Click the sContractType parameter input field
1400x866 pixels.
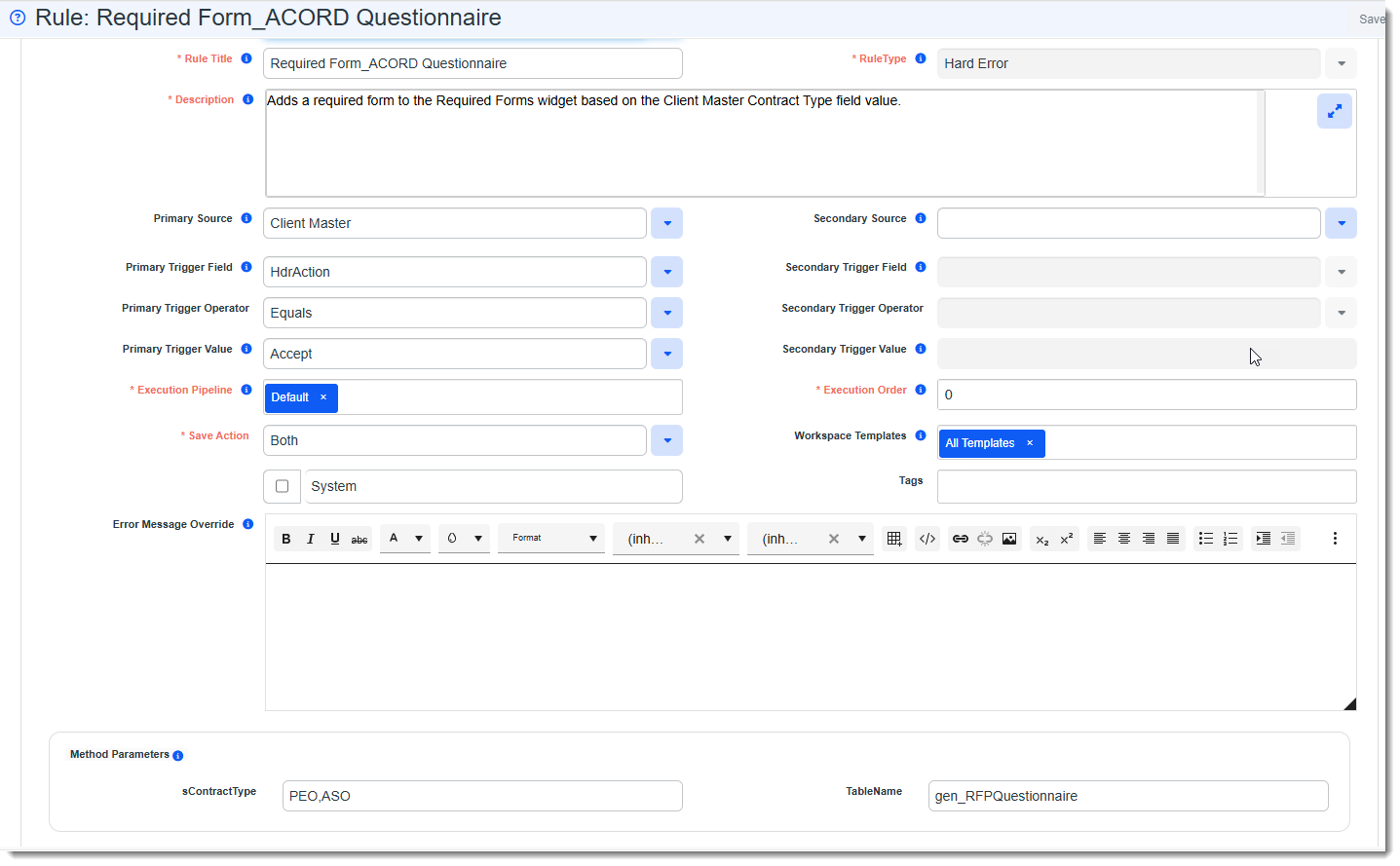481,796
